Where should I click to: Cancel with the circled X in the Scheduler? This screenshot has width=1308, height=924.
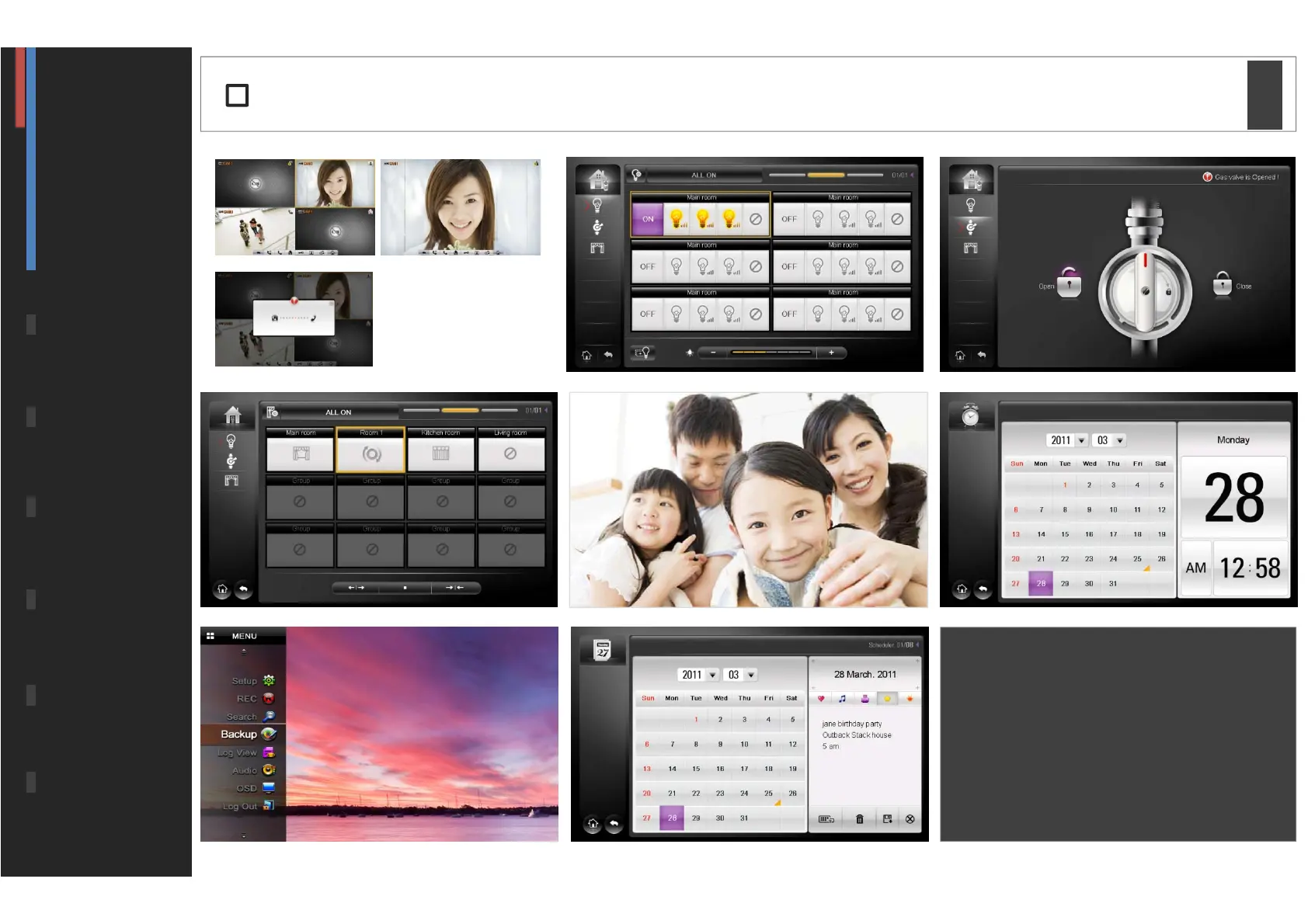(910, 819)
